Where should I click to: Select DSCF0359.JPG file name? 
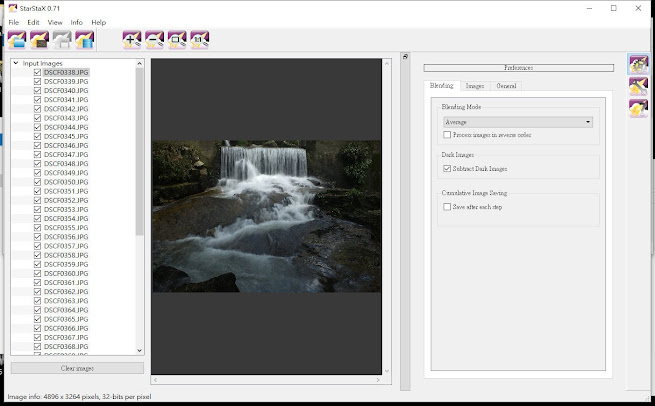pyautogui.click(x=66, y=264)
